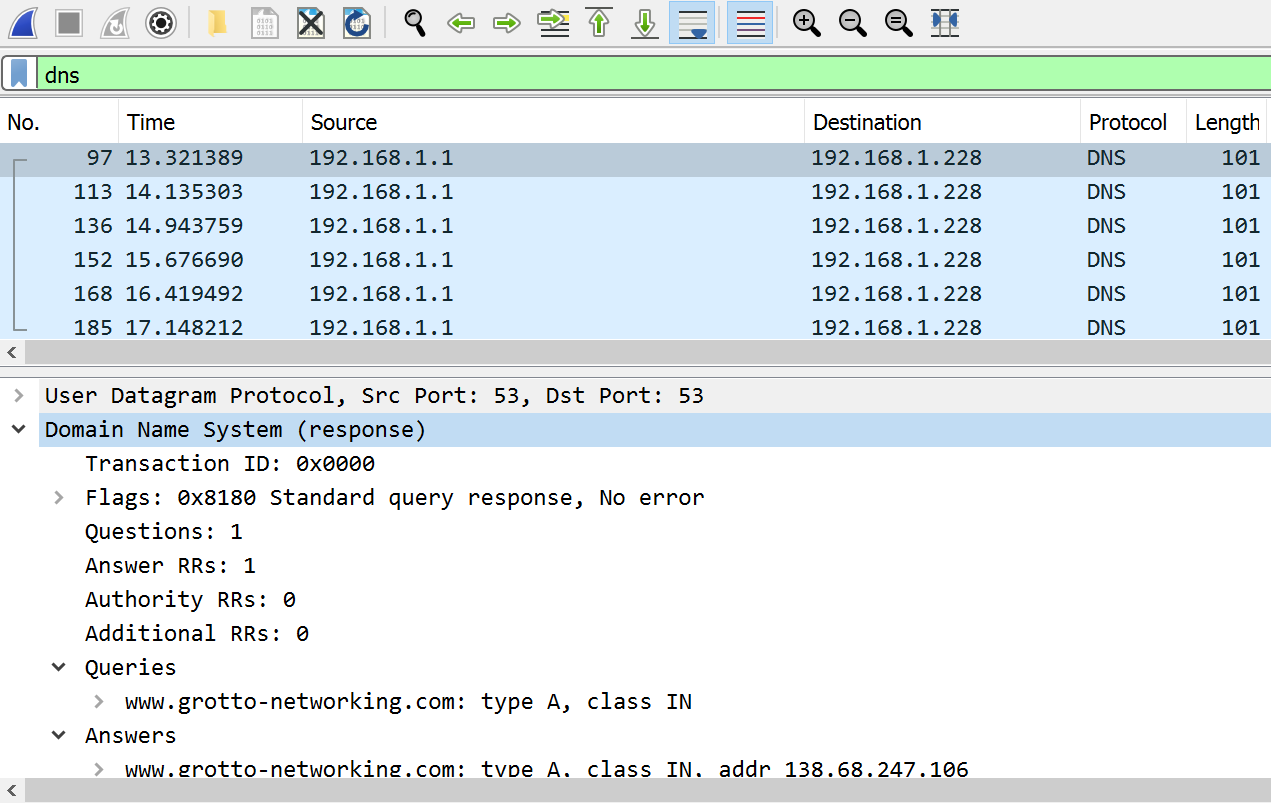Collapse the Domain Name System response tree

coord(18,429)
